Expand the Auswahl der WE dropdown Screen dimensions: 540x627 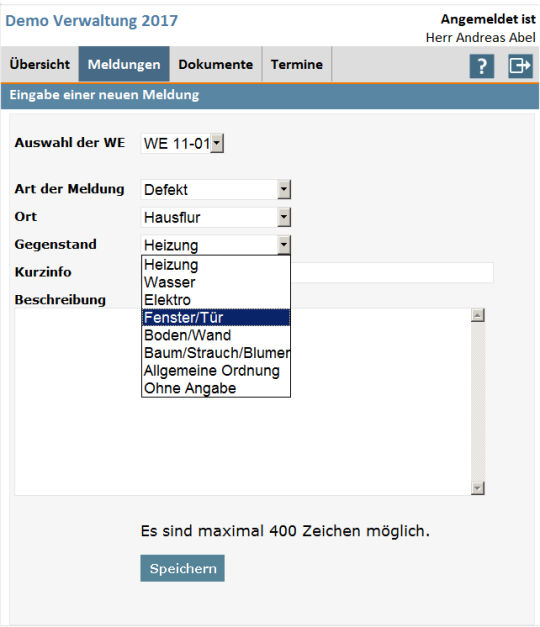coord(217,143)
